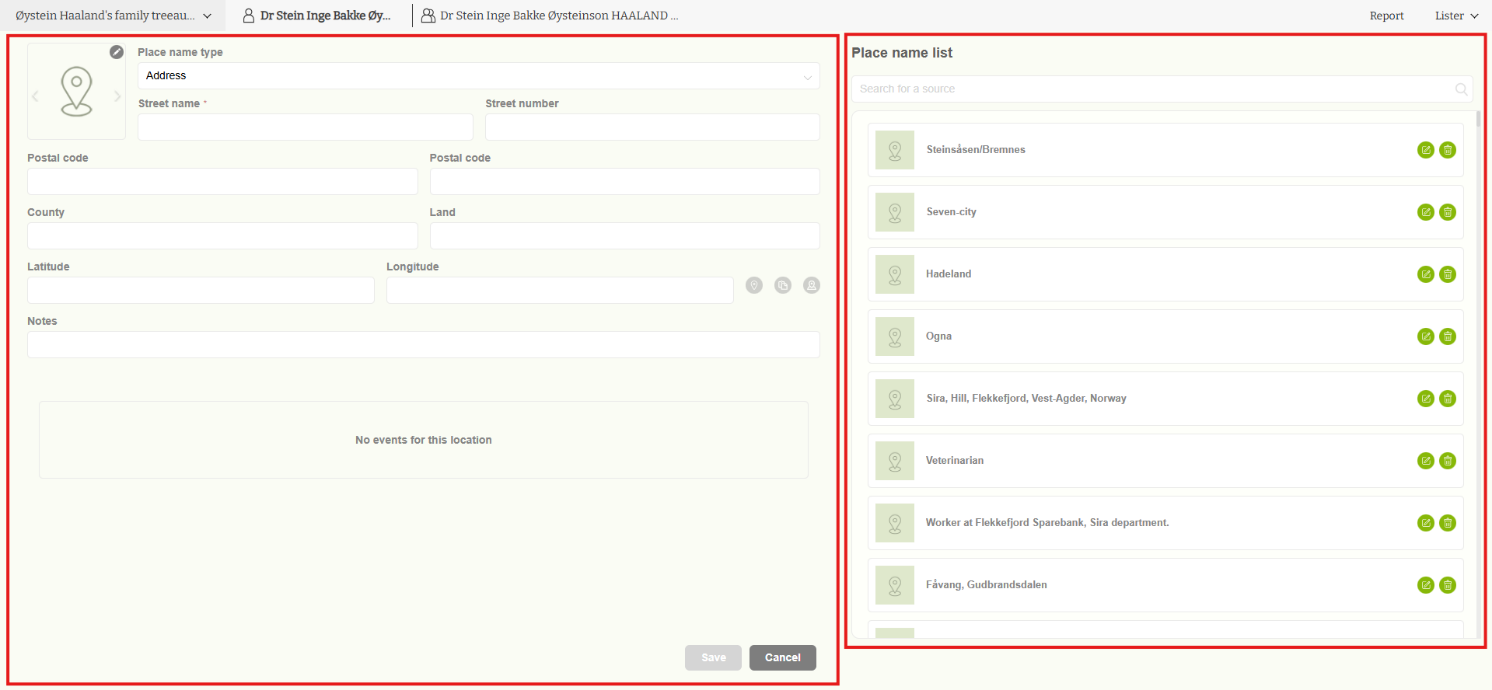Edit the Hadeland place entry
1492x690 pixels.
1425,274
